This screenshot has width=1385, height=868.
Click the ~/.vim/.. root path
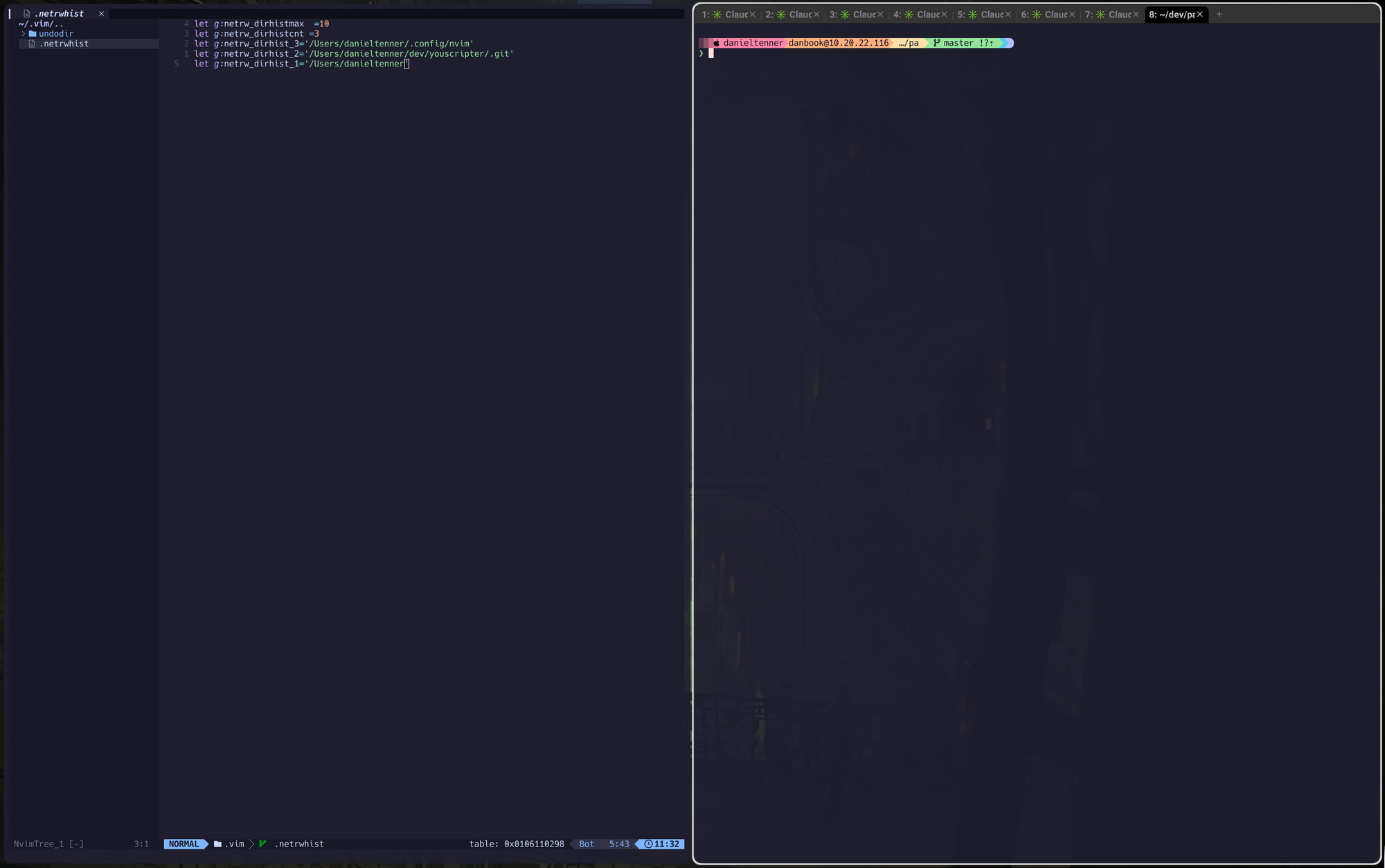pos(41,24)
